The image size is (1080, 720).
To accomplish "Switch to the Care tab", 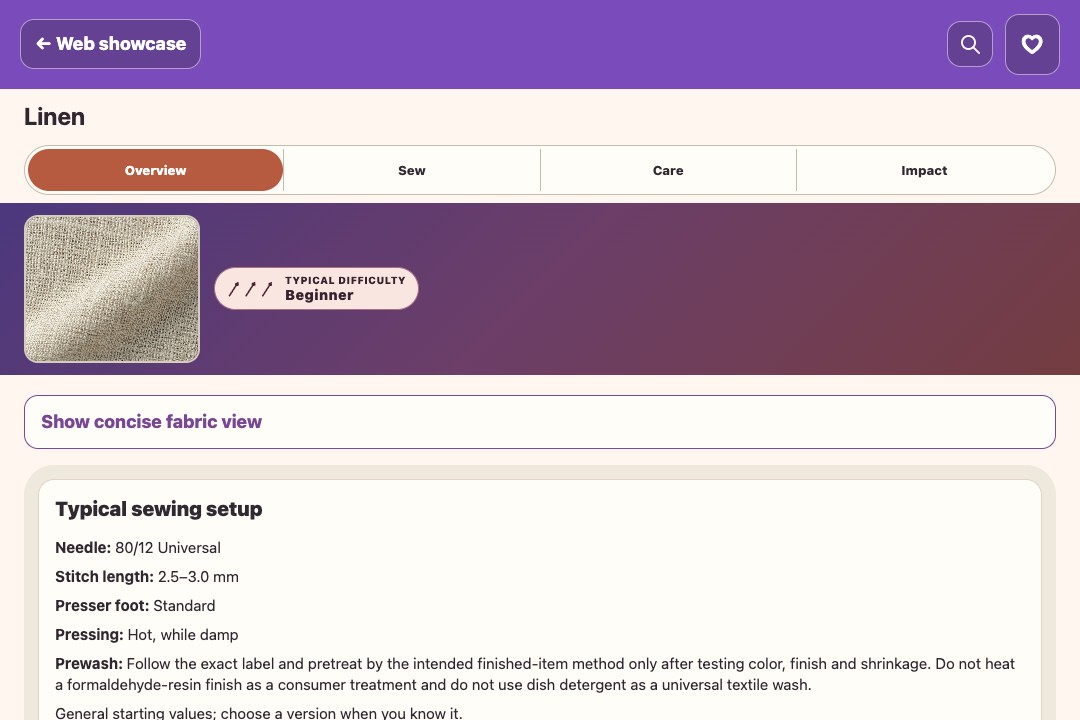I will (x=668, y=170).
